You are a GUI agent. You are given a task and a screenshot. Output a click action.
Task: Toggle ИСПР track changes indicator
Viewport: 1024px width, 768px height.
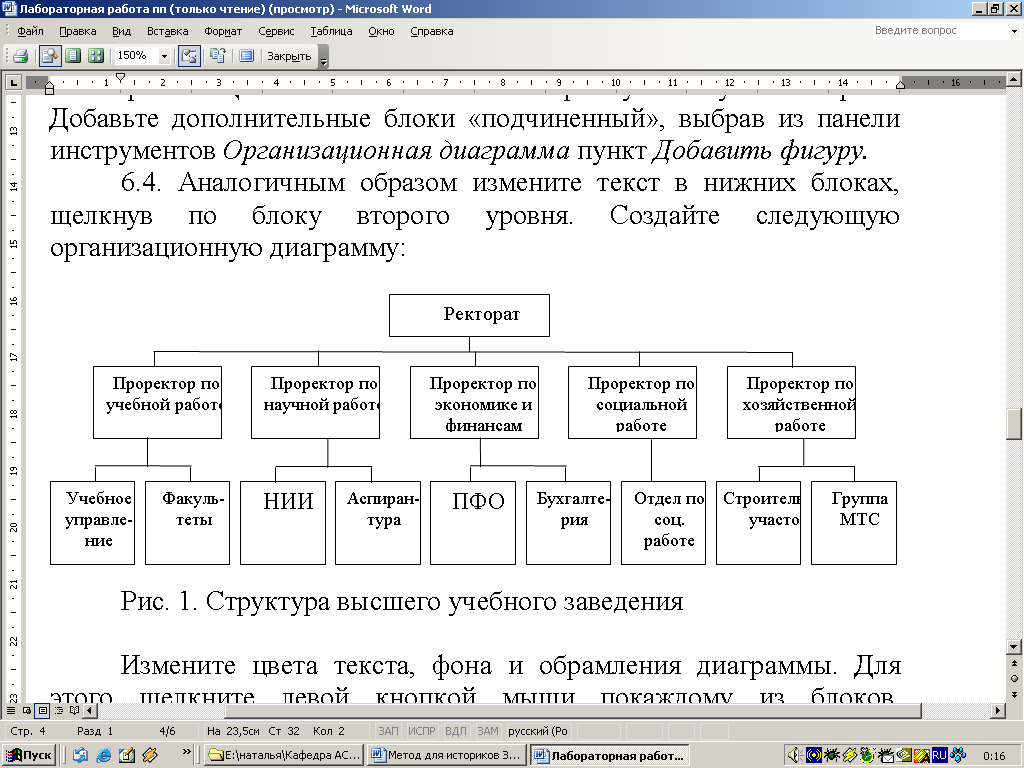[421, 731]
